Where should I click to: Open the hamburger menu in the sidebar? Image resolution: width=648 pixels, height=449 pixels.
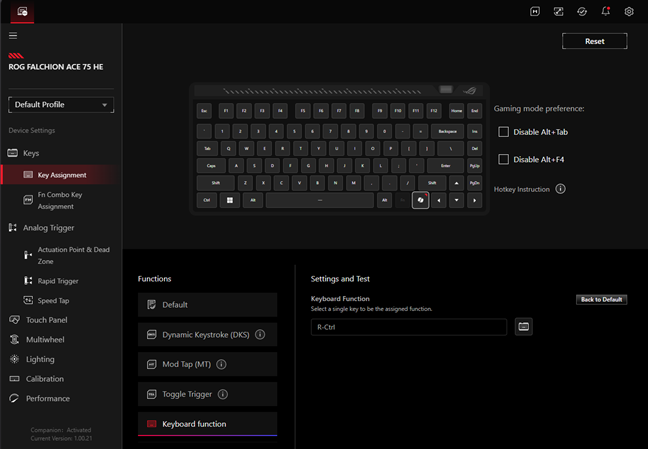pos(13,36)
